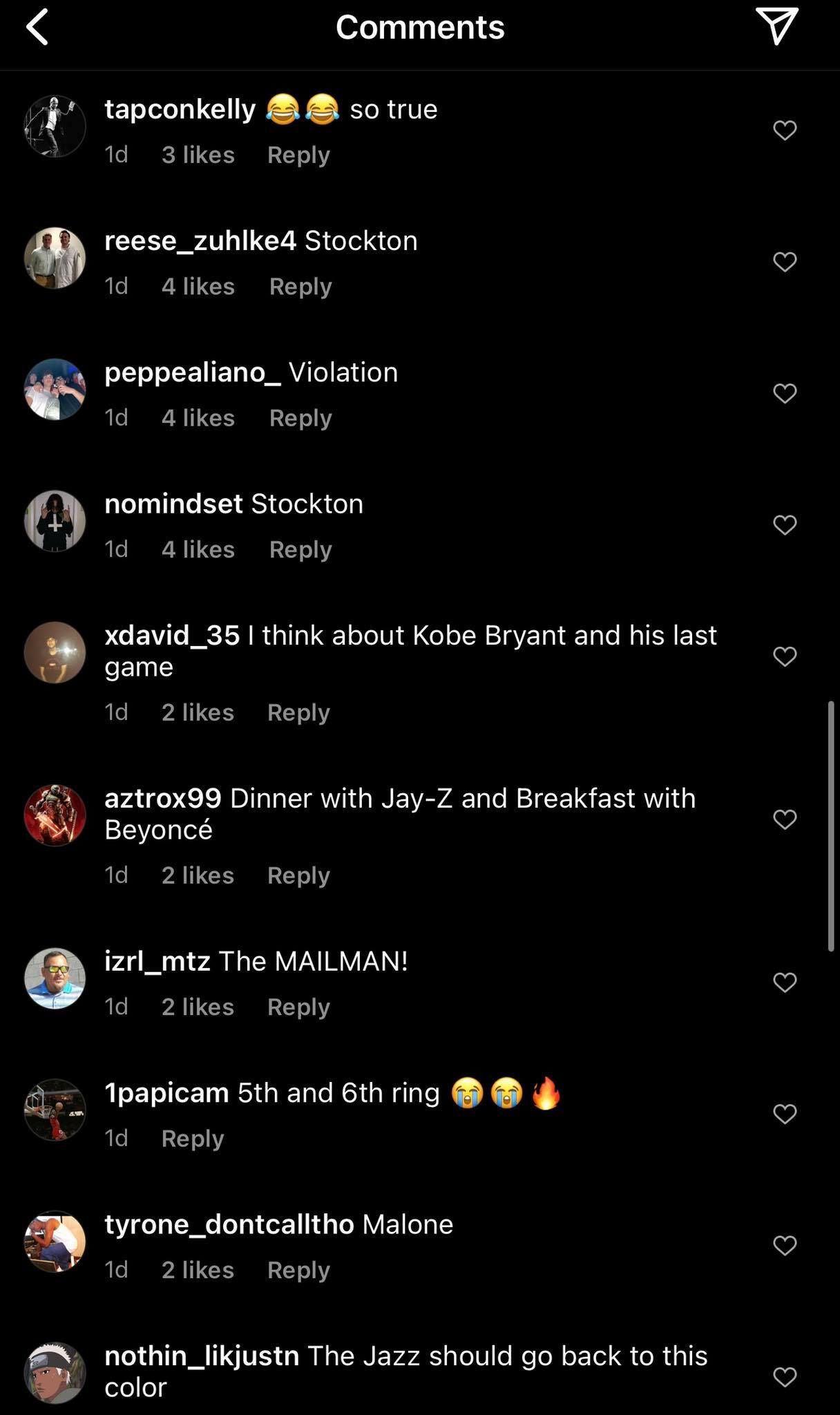This screenshot has height=1415, width=840.
Task: Tap nothin_likjustn's profile avatar
Action: (x=55, y=1372)
